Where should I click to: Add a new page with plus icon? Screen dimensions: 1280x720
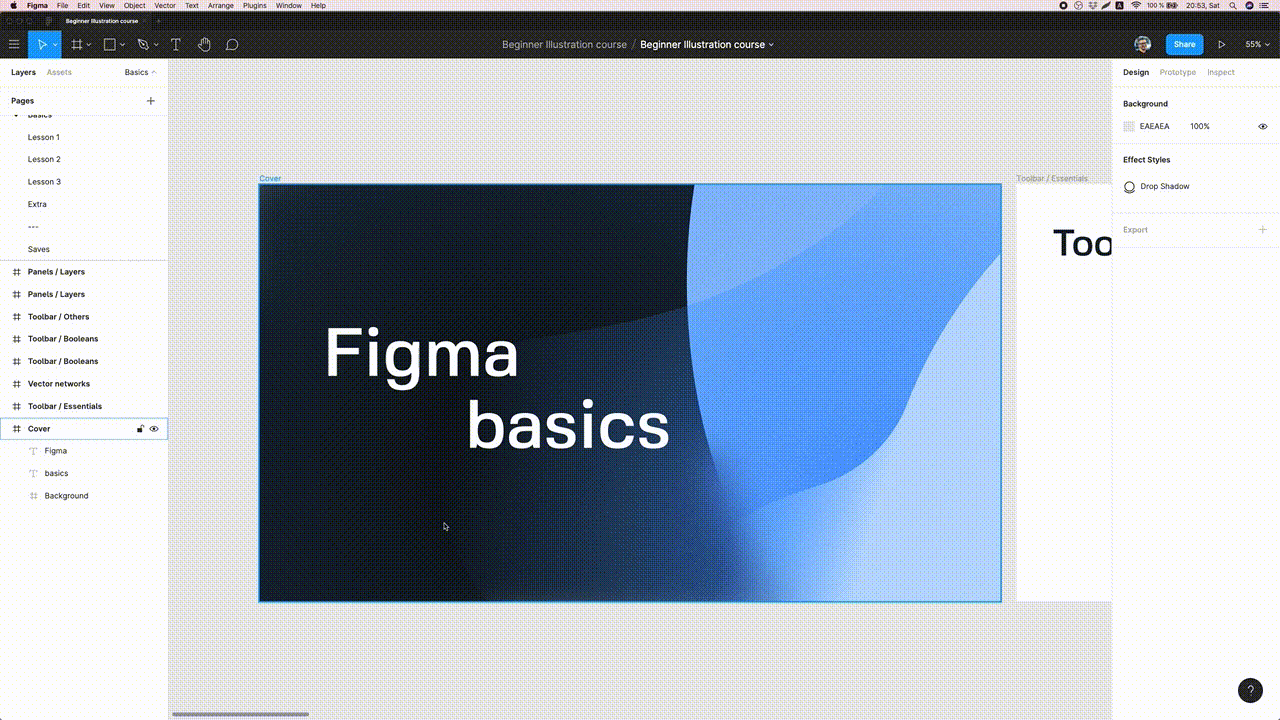point(151,101)
